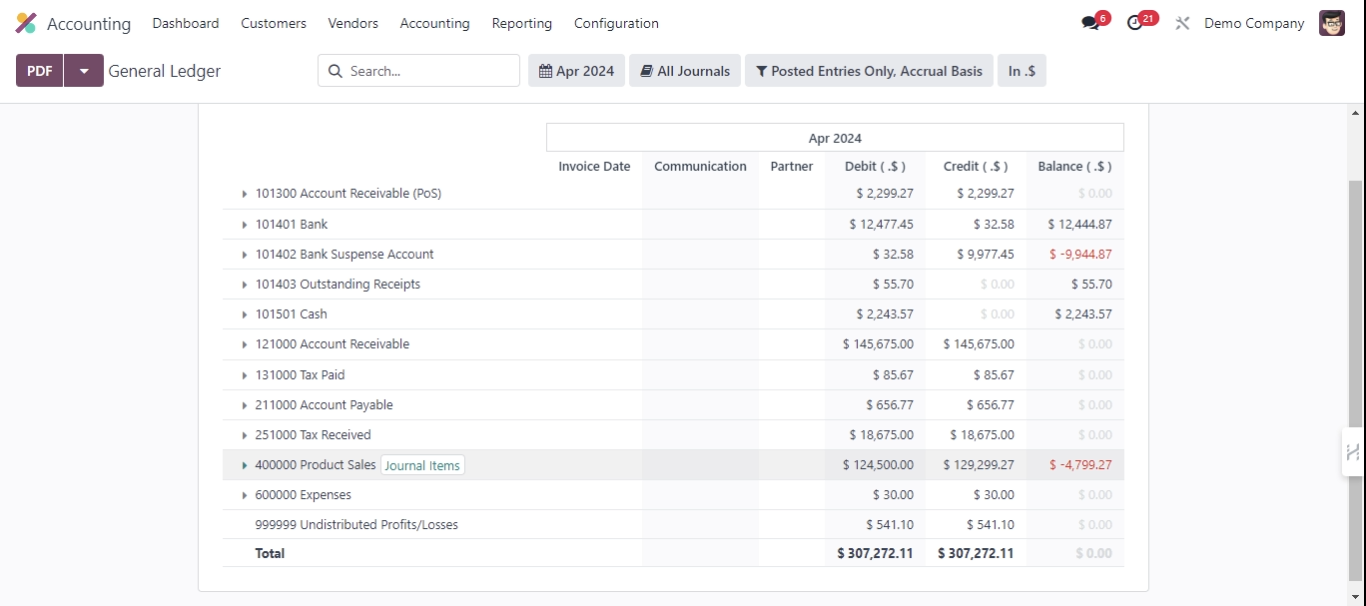Open the activities clock icon with 21 badge

[1133, 21]
